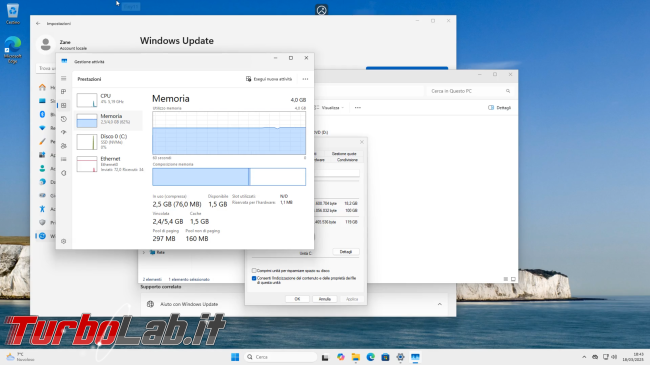The image size is (650, 365).
Task: Open Condivisione tab in properties dialog
Action: (347, 160)
